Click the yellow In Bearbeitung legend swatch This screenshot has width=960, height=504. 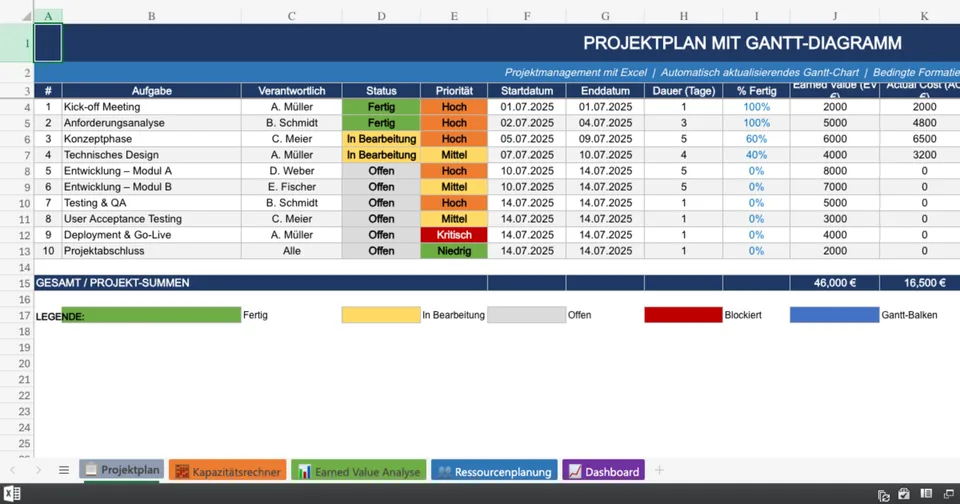tap(381, 315)
